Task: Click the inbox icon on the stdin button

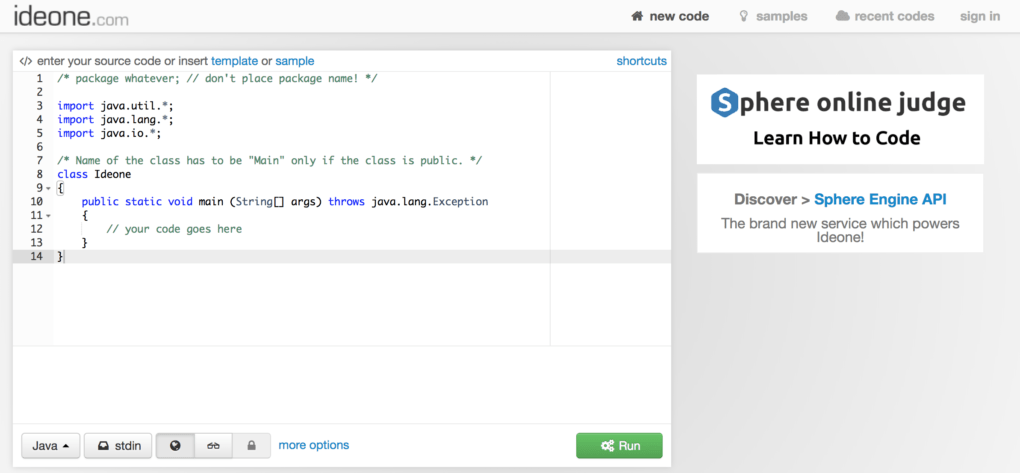Action: (102, 446)
